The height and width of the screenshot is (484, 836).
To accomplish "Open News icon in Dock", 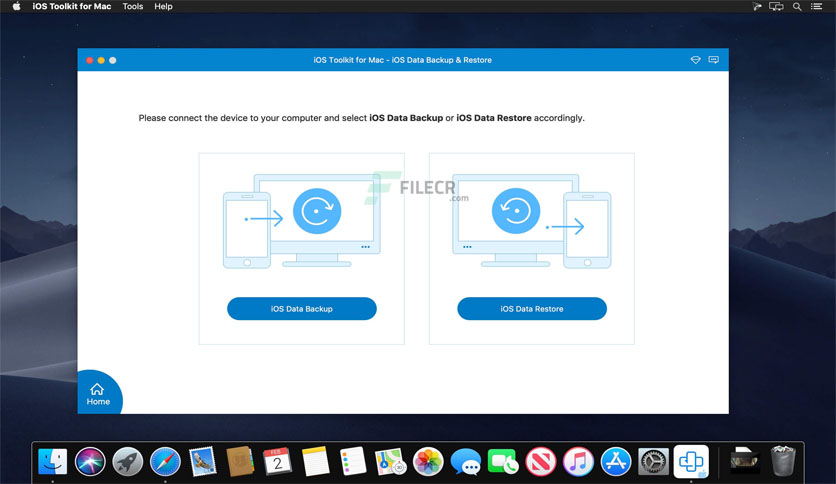I will (x=541, y=462).
